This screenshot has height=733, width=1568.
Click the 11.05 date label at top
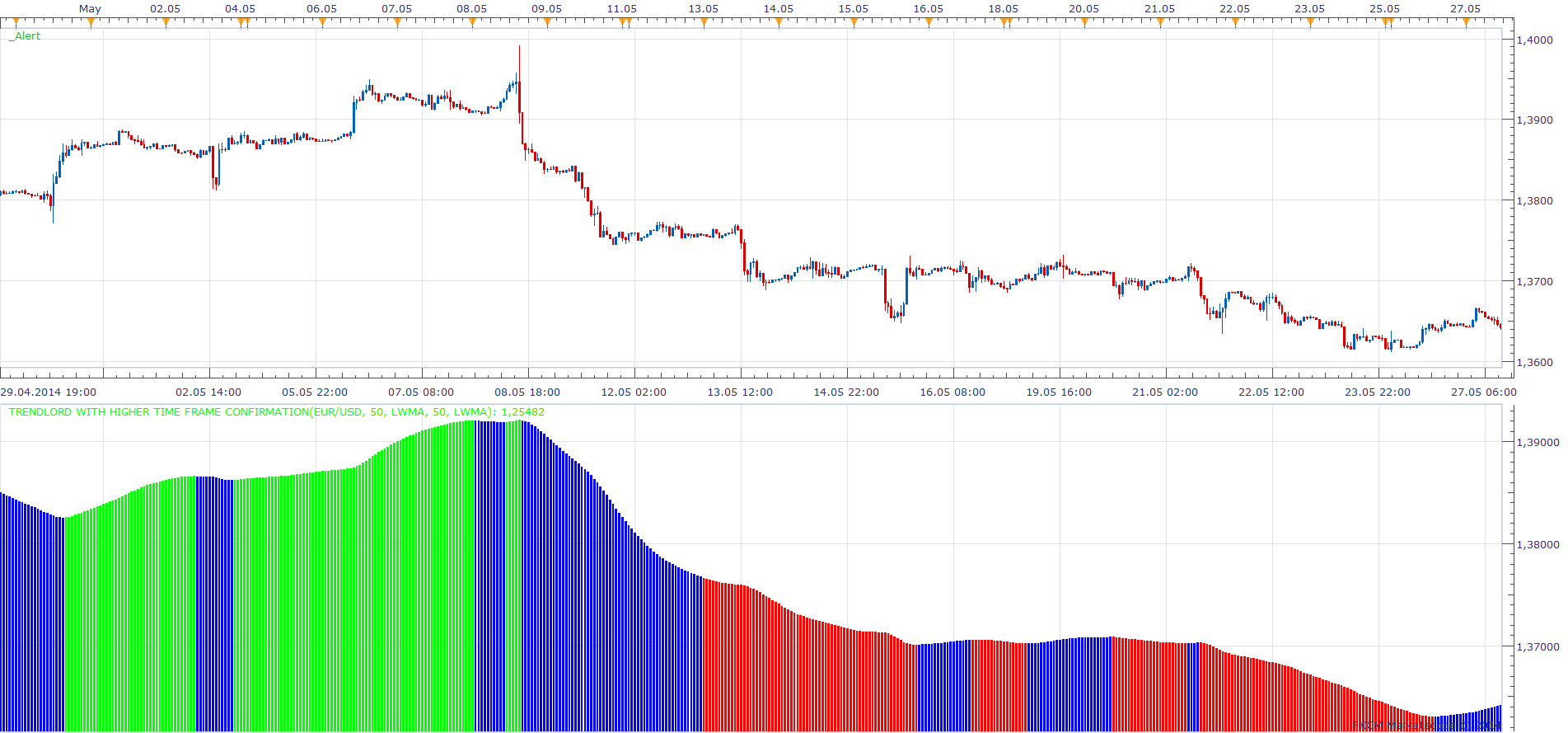[622, 9]
